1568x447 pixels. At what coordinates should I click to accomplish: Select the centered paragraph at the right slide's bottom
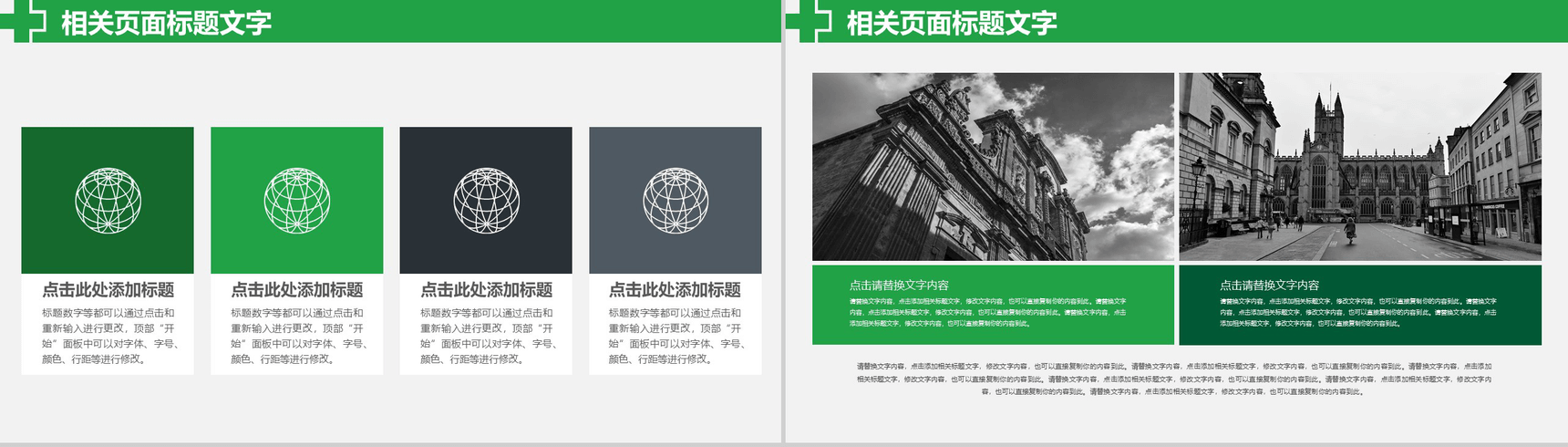1174,379
